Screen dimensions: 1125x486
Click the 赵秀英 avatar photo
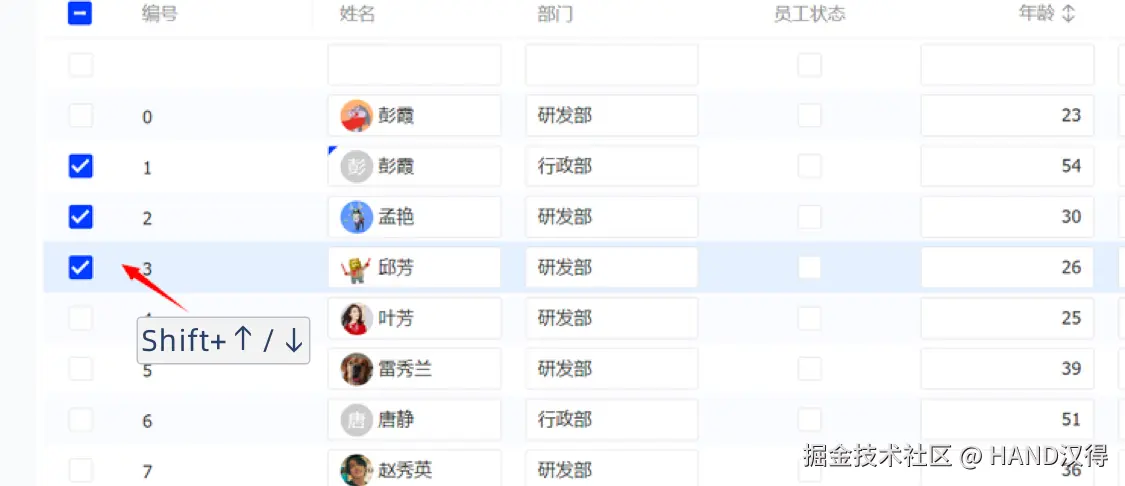point(357,469)
